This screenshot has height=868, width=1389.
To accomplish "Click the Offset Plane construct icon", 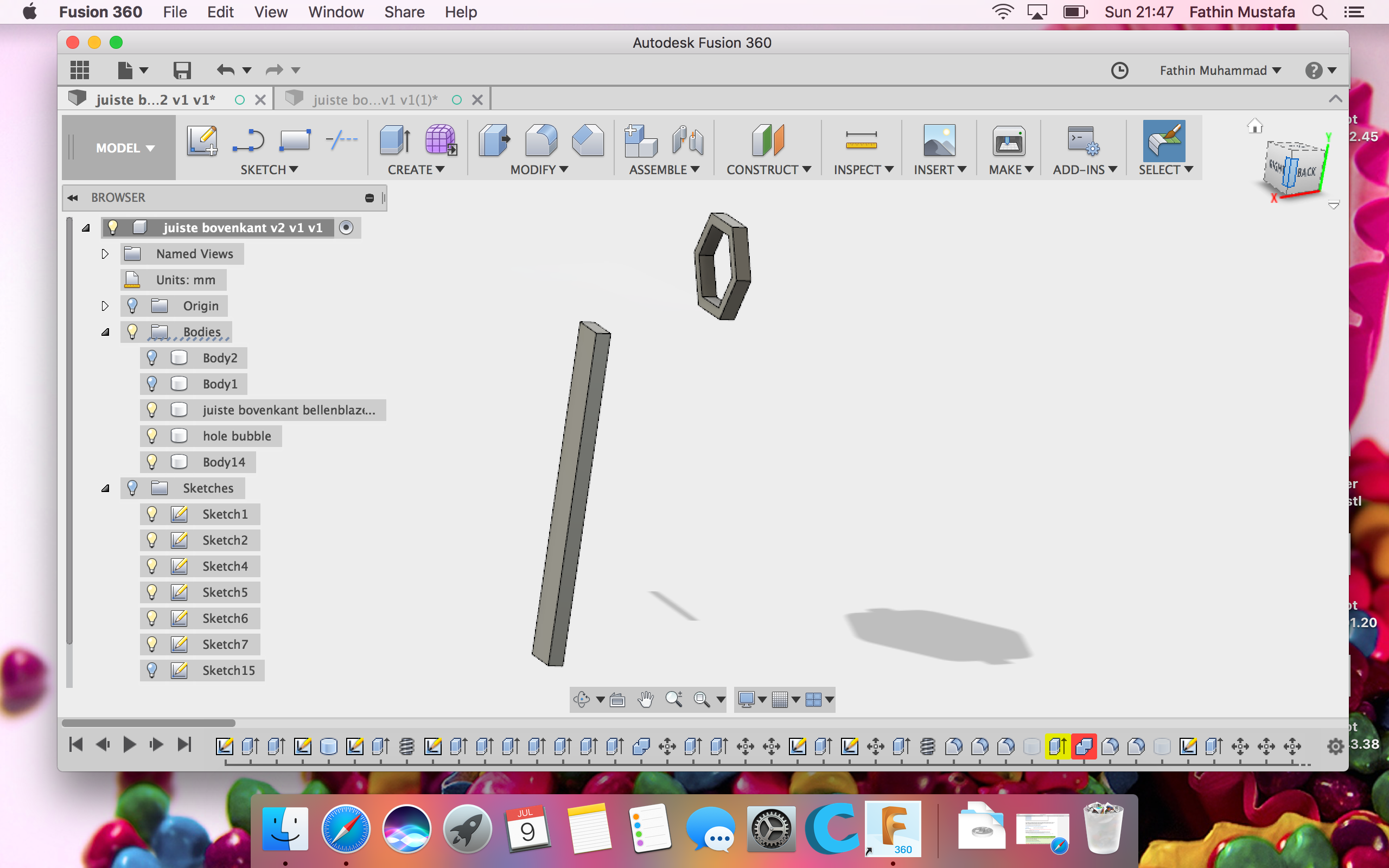I will [x=768, y=140].
